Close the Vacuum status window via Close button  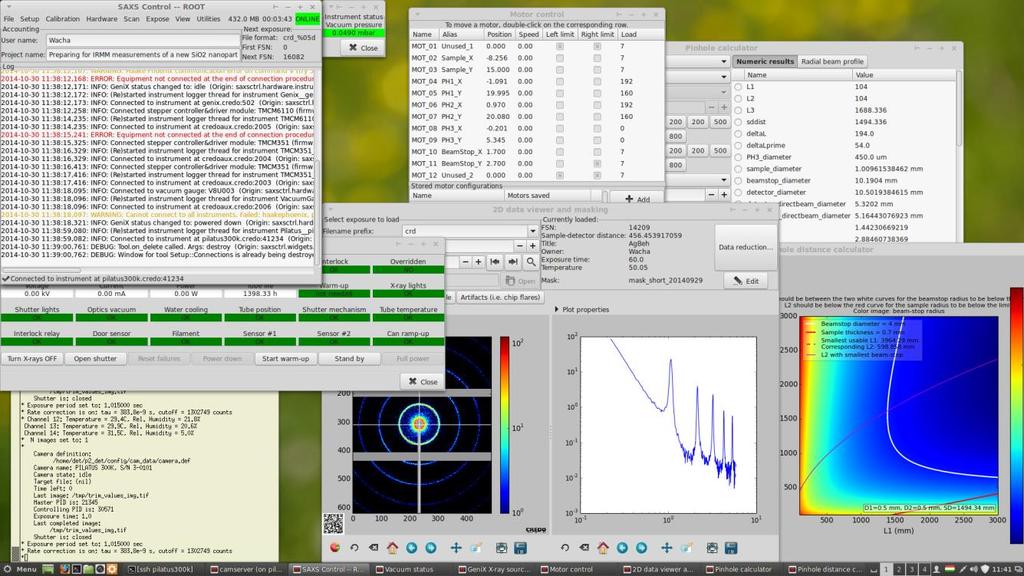point(363,48)
